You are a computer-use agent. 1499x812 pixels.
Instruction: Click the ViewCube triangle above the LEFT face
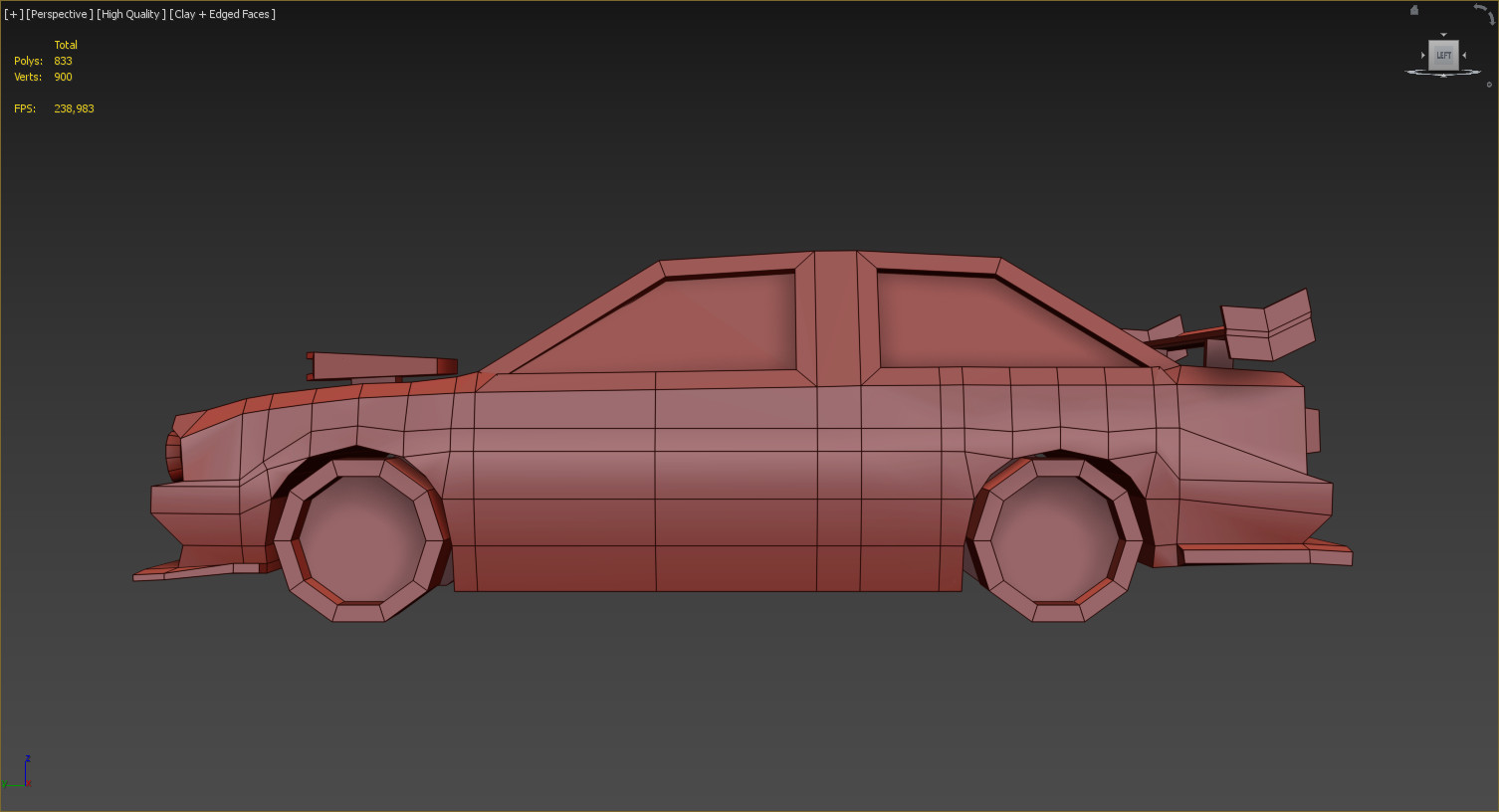[1443, 36]
